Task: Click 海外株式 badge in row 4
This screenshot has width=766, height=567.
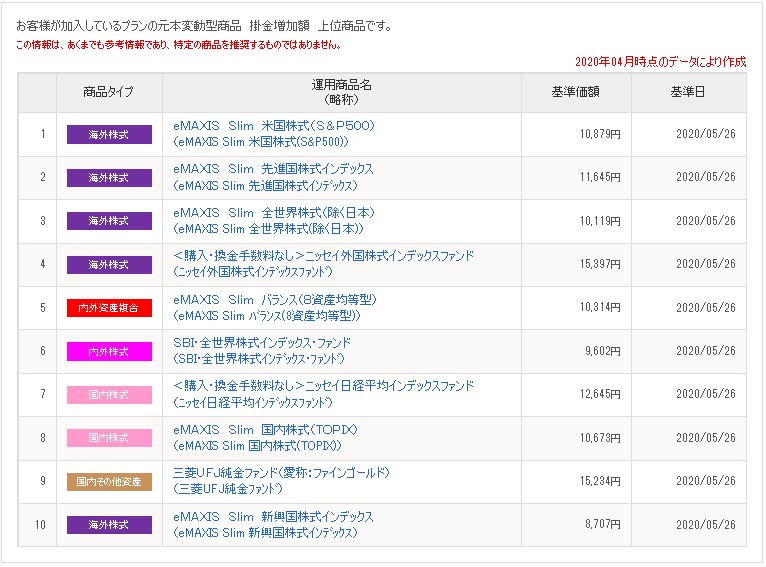Action: tap(109, 265)
